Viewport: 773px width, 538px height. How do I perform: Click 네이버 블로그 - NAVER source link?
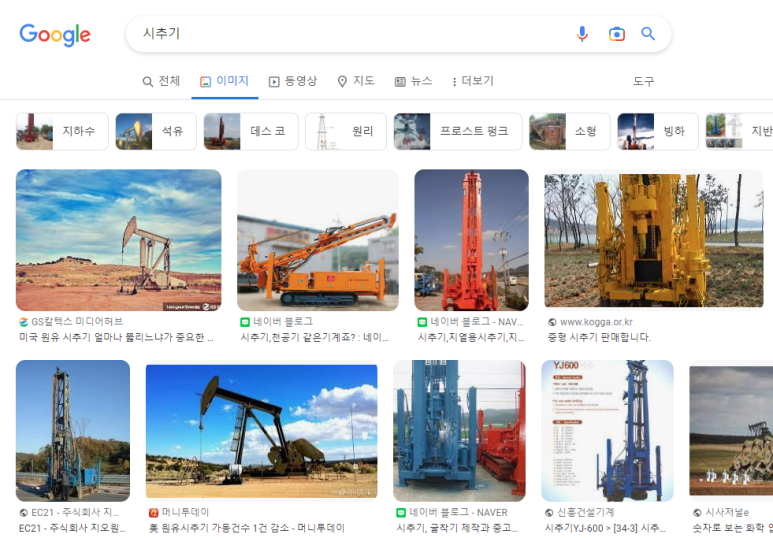(452, 512)
